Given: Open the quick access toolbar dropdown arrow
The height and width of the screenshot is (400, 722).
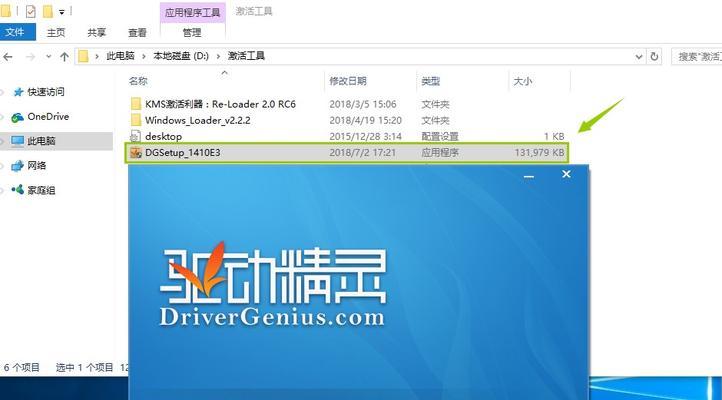Looking at the screenshot, I should click(x=62, y=12).
